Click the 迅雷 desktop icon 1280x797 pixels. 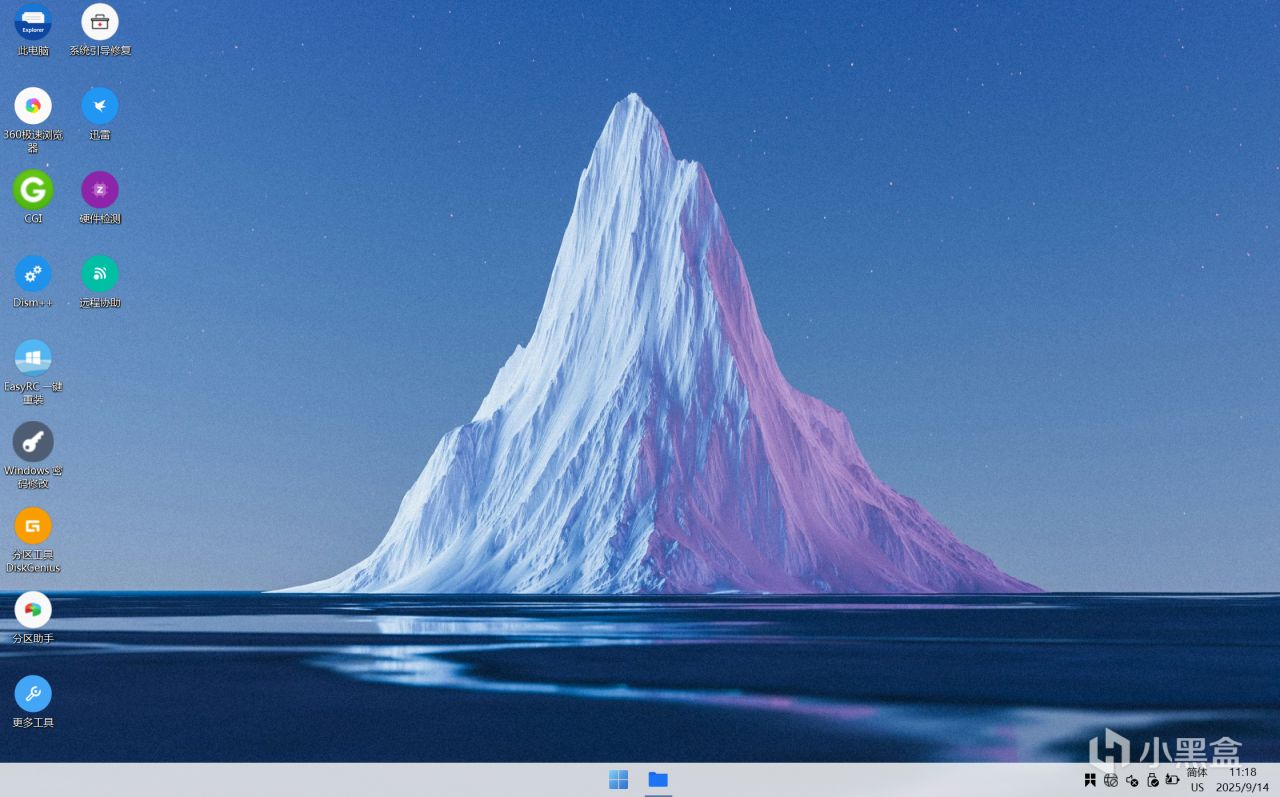[x=100, y=114]
